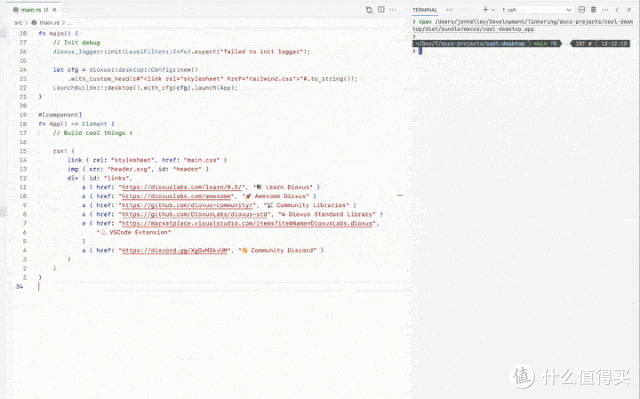Viewport: 640px width, 399px height.
Task: Create a new terminal with plus icon
Action: pos(485,9)
